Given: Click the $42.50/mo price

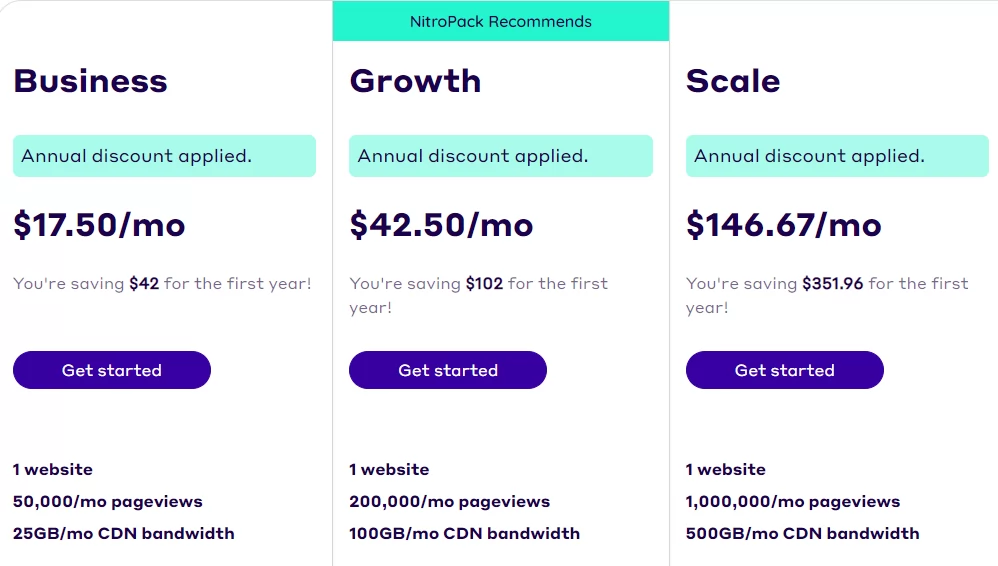Looking at the screenshot, I should pos(441,225).
